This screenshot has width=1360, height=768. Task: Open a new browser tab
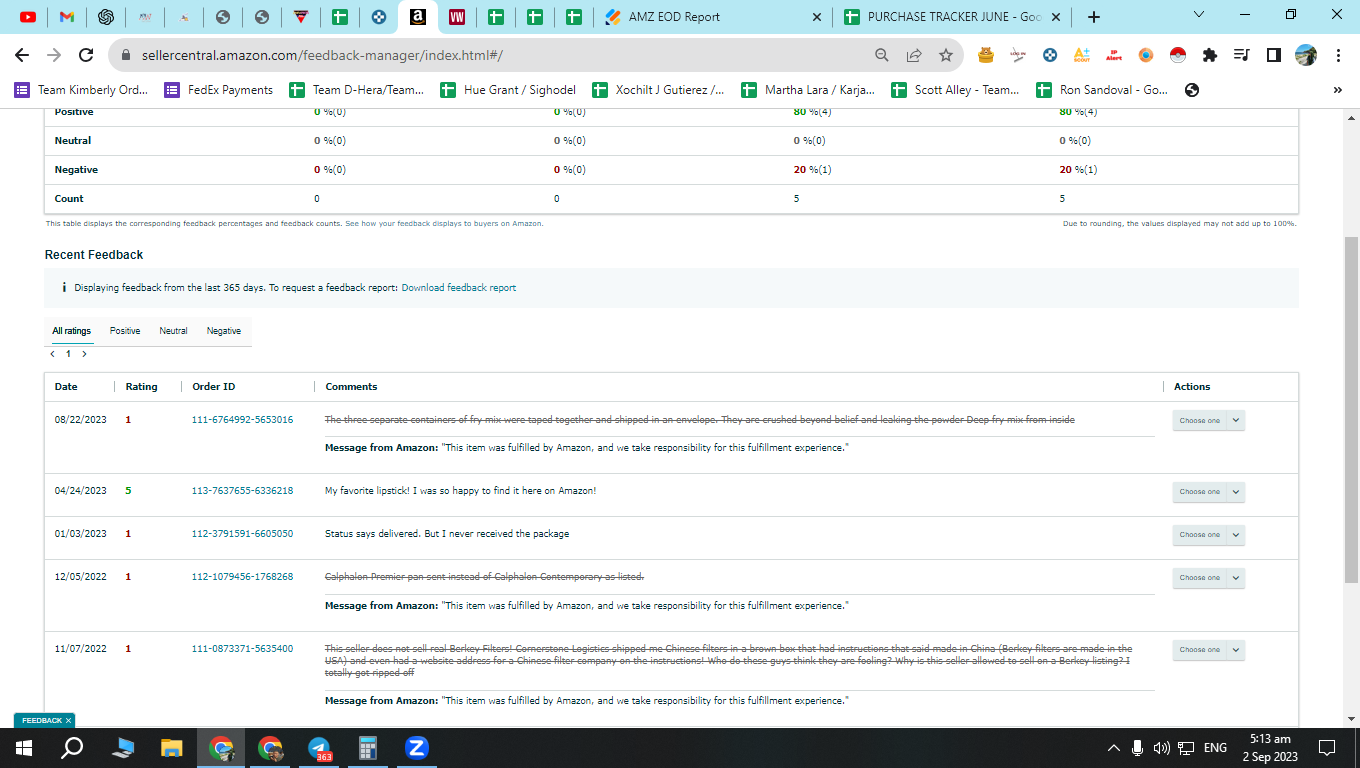pyautogui.click(x=1094, y=17)
